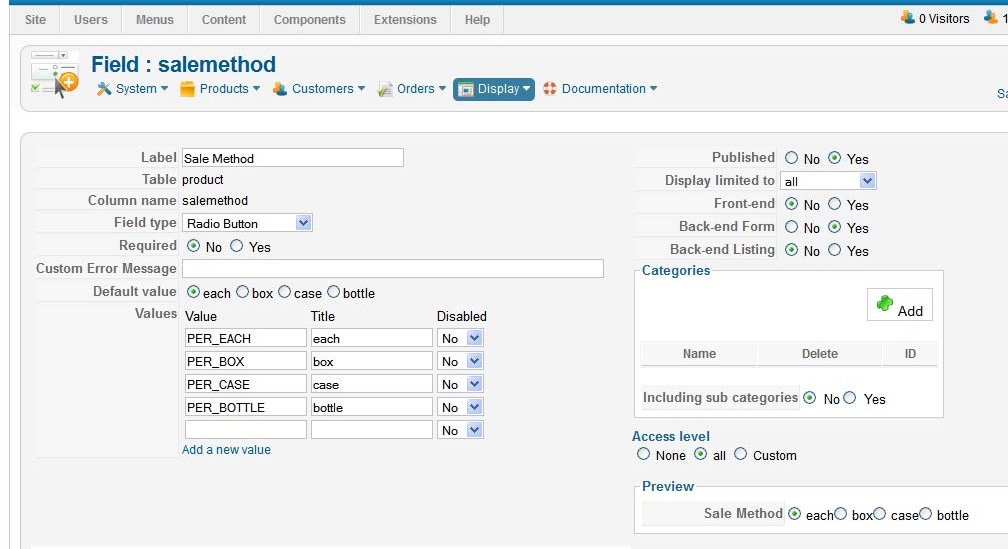
Task: Select bottle as Default value
Action: click(333, 292)
